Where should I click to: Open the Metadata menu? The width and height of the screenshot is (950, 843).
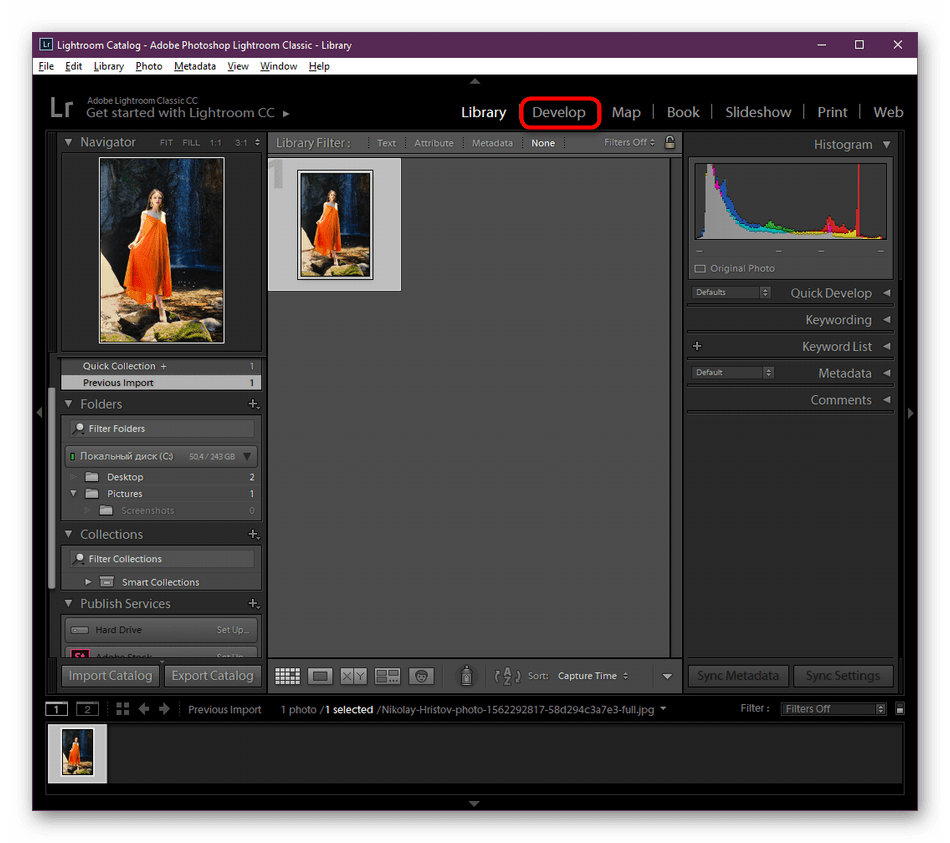tap(194, 65)
